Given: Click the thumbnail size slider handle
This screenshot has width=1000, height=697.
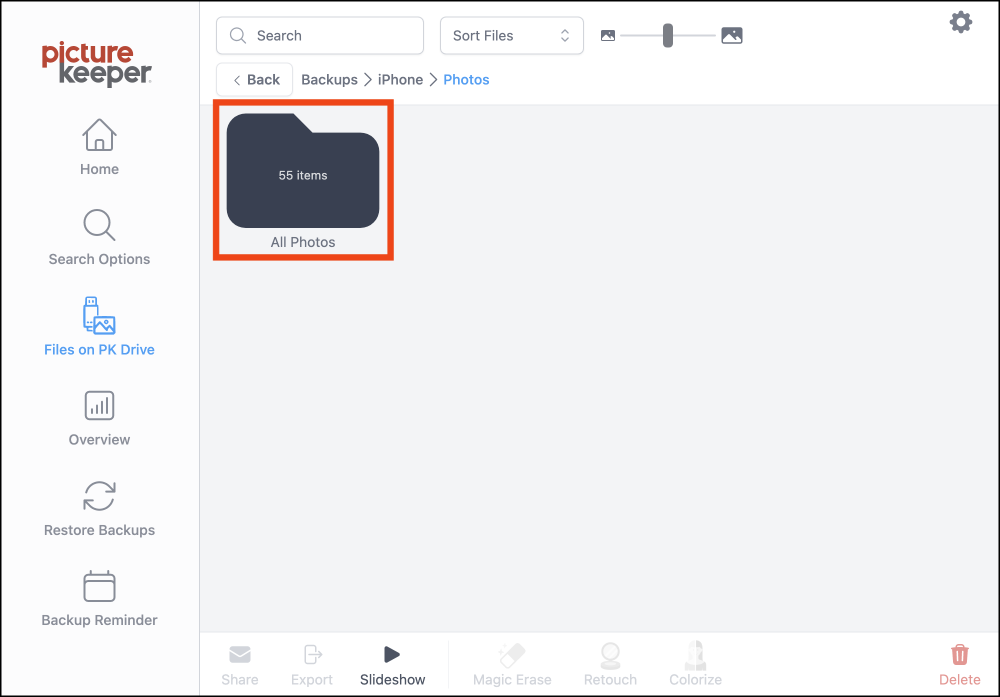Looking at the screenshot, I should [x=668, y=36].
